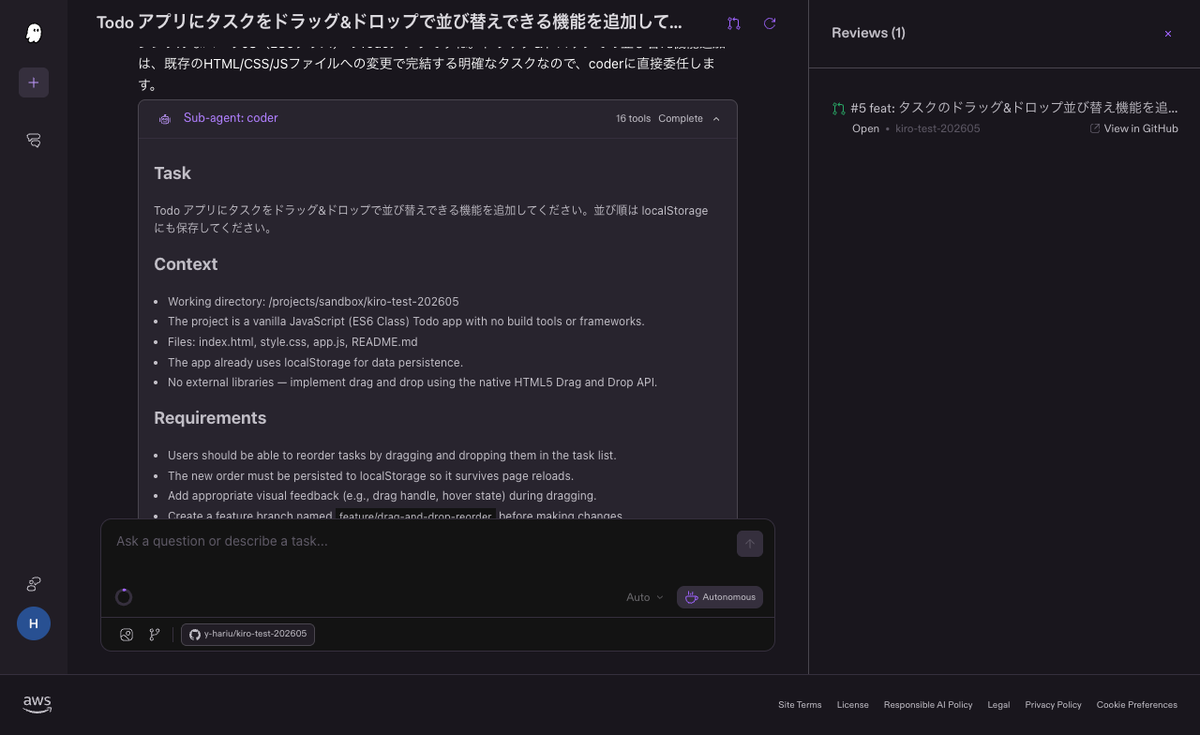1200x735 pixels.
Task: Click the Files: index.html bullet line
Action: coord(293,342)
